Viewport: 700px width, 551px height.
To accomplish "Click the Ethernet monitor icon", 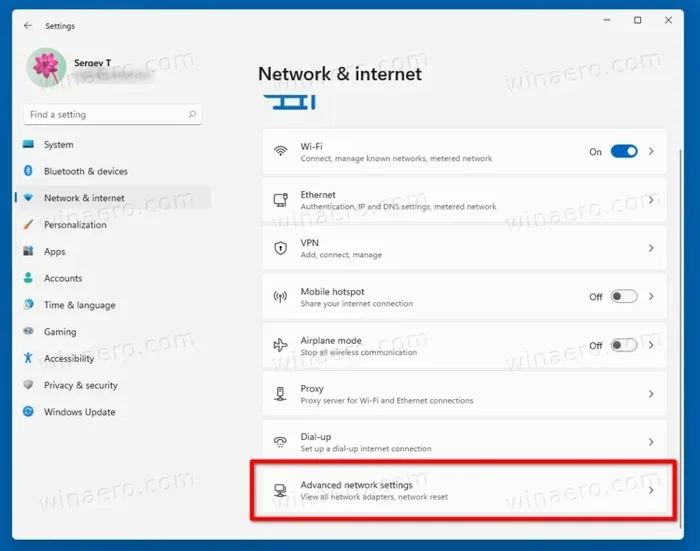I will tap(280, 200).
